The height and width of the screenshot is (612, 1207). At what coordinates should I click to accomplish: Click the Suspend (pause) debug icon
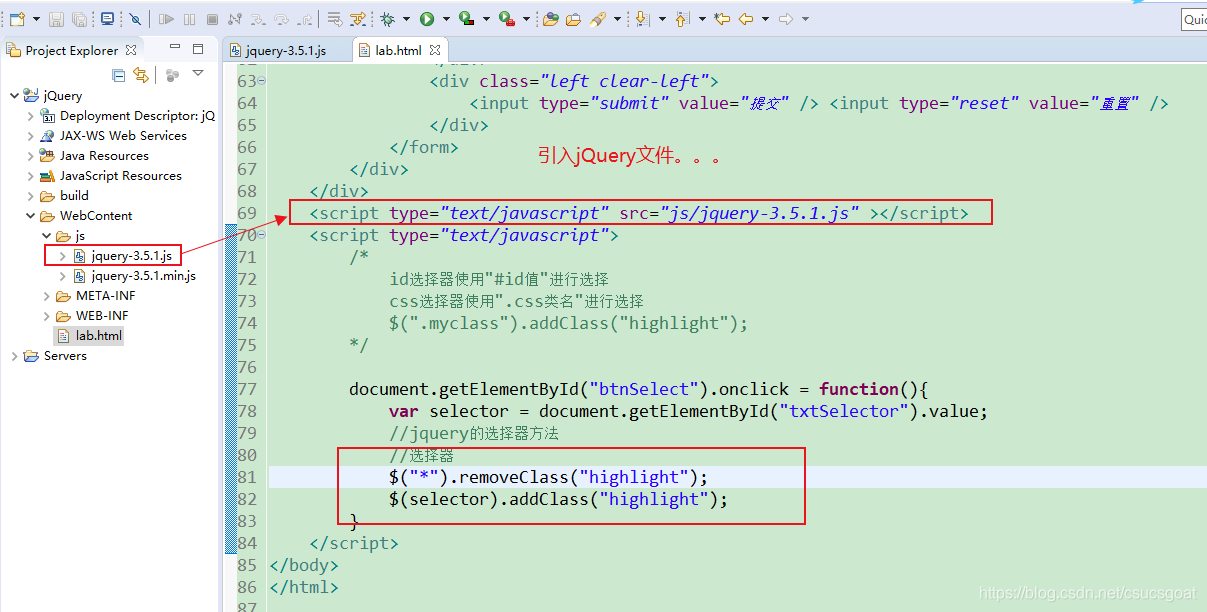pos(190,18)
